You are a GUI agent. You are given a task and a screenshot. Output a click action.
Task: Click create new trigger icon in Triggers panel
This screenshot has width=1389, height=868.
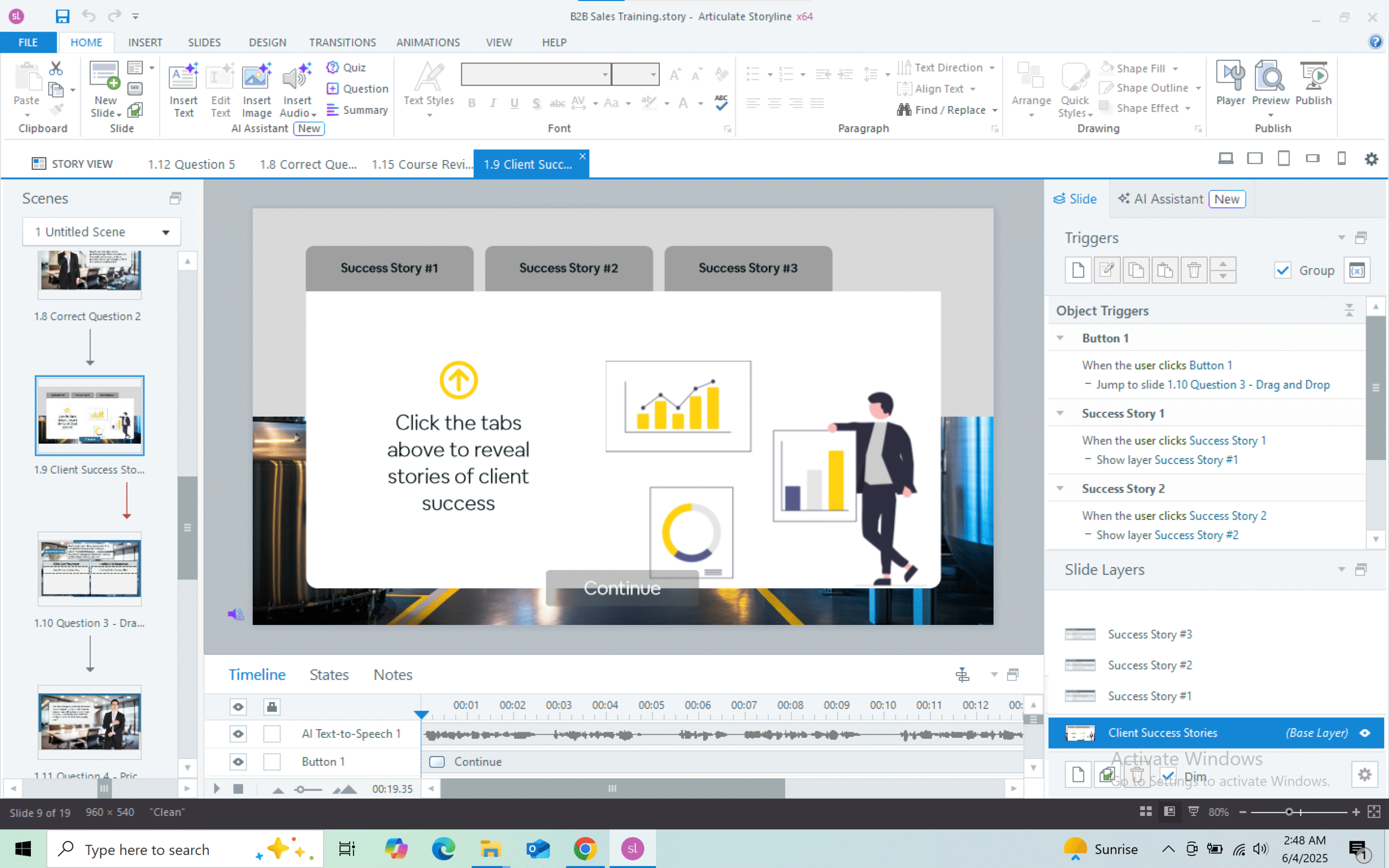pyautogui.click(x=1078, y=270)
